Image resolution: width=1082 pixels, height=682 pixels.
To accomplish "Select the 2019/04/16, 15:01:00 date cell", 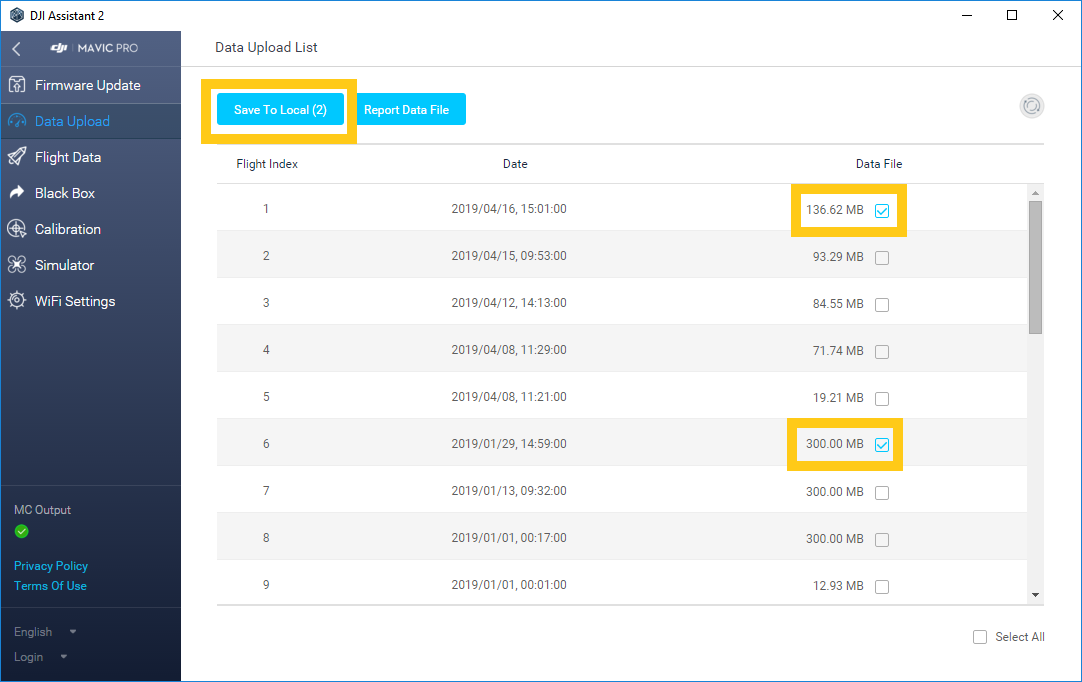I will pyautogui.click(x=509, y=208).
